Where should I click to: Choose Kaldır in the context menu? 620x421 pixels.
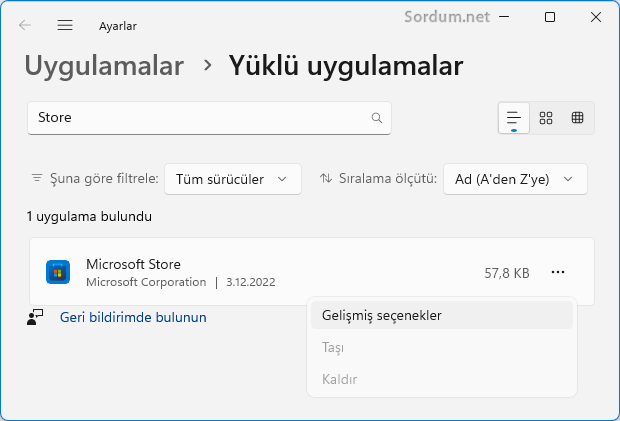tap(442, 379)
